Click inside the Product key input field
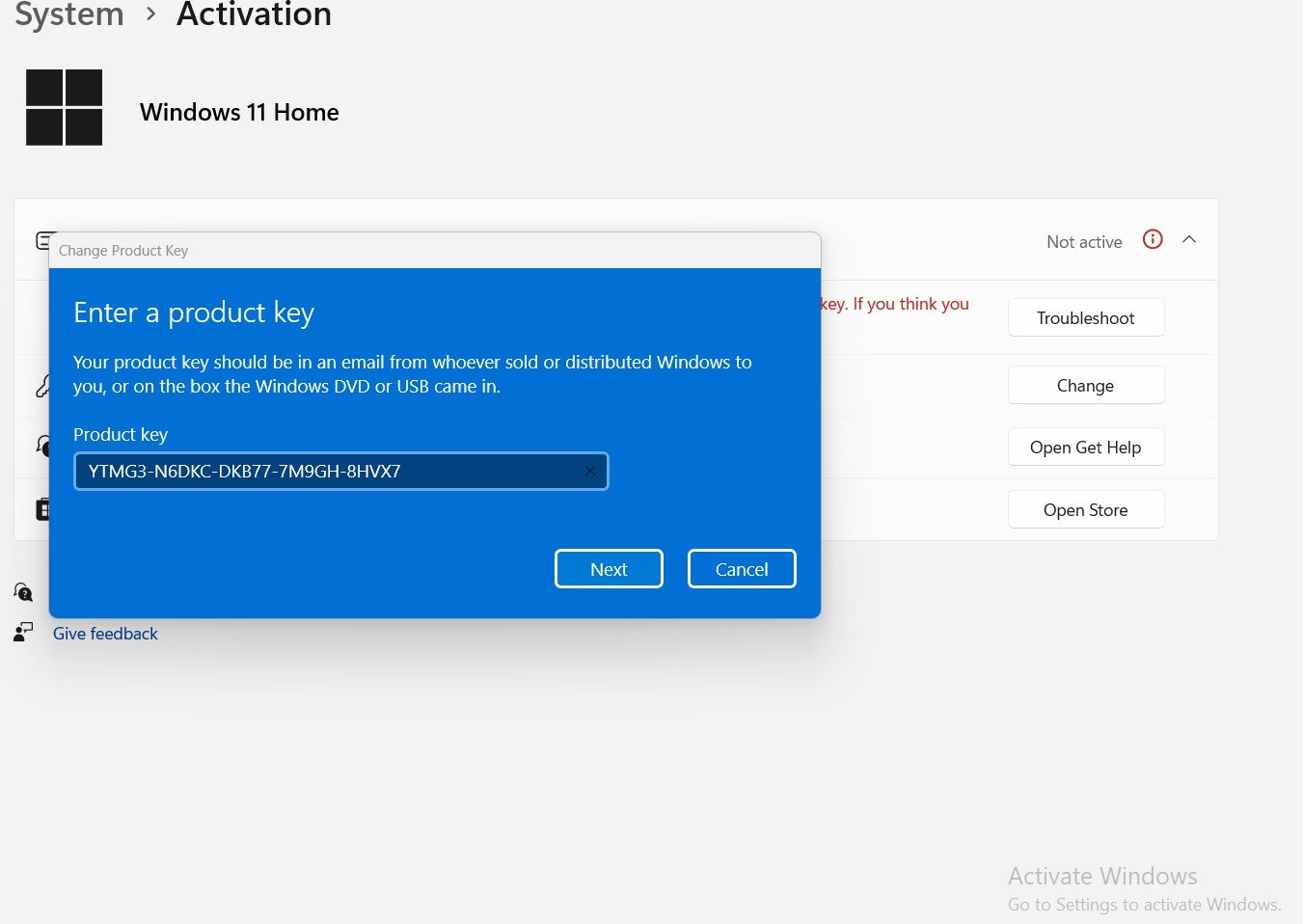The width and height of the screenshot is (1303, 924). tap(341, 472)
